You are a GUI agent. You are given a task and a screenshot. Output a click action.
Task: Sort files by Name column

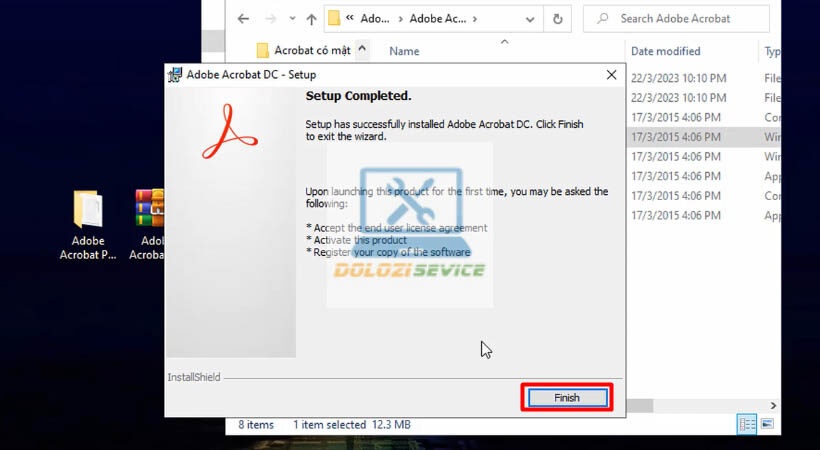tap(404, 51)
